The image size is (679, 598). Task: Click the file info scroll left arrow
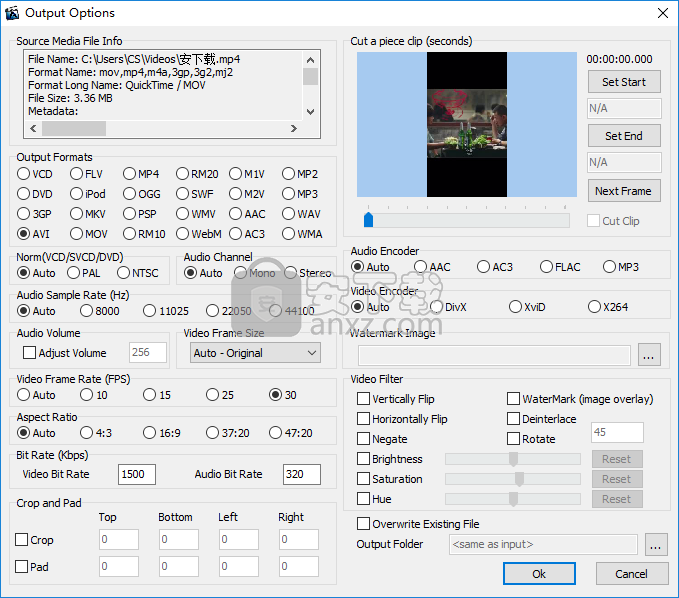33,129
